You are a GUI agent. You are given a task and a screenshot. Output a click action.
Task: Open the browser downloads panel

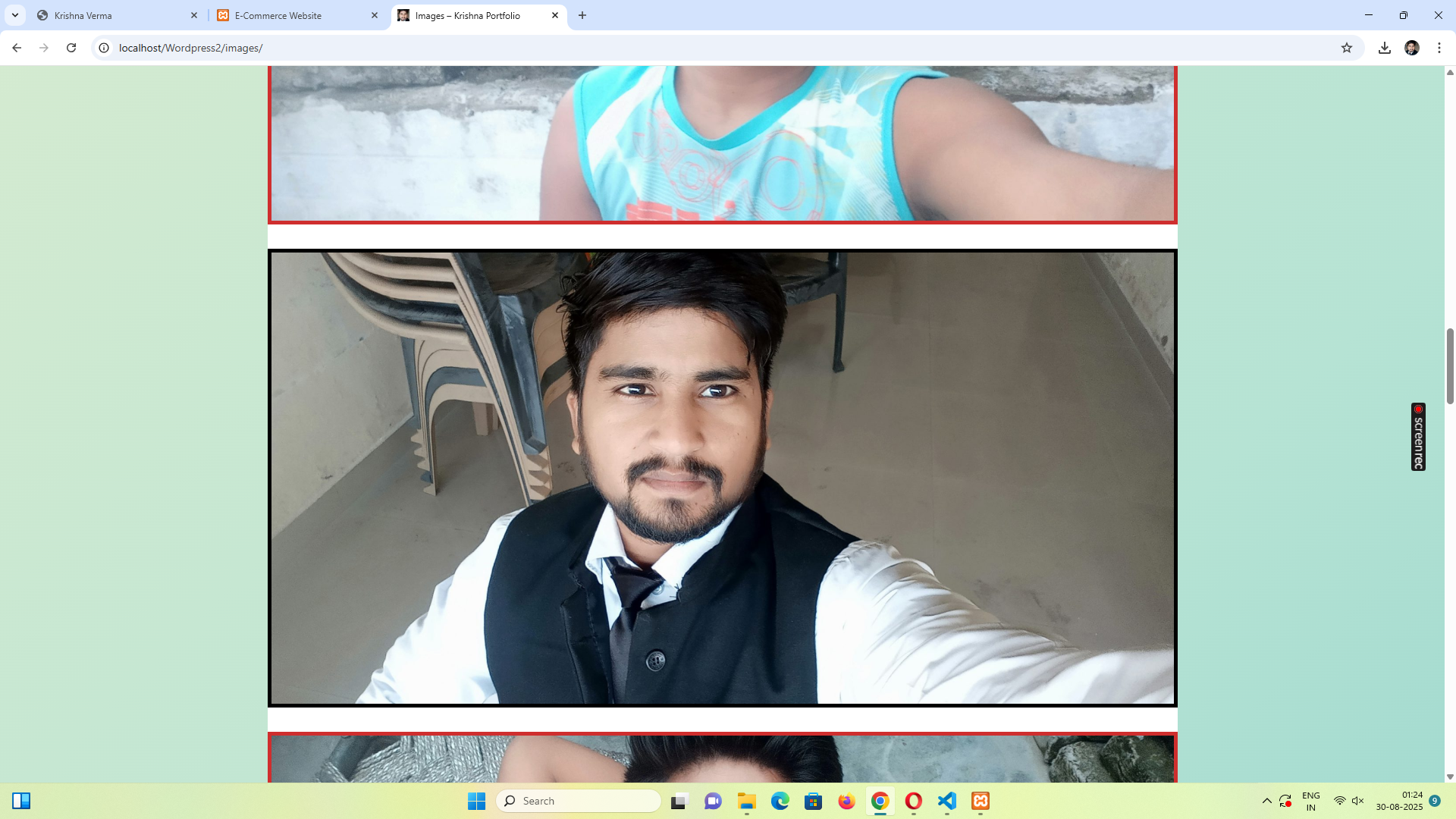tap(1385, 48)
